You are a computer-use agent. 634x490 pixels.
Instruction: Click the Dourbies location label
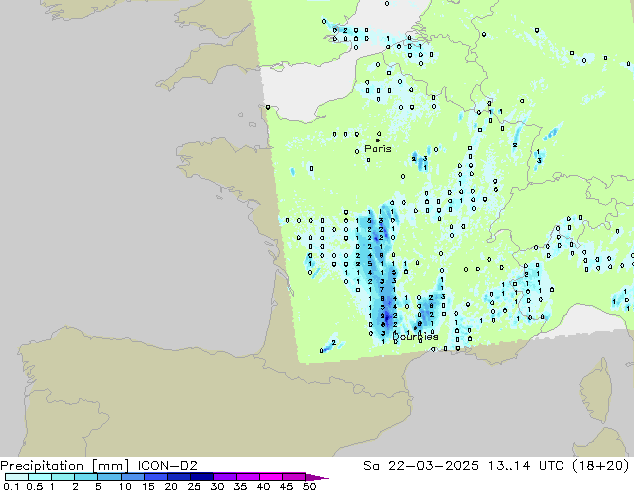(415, 336)
